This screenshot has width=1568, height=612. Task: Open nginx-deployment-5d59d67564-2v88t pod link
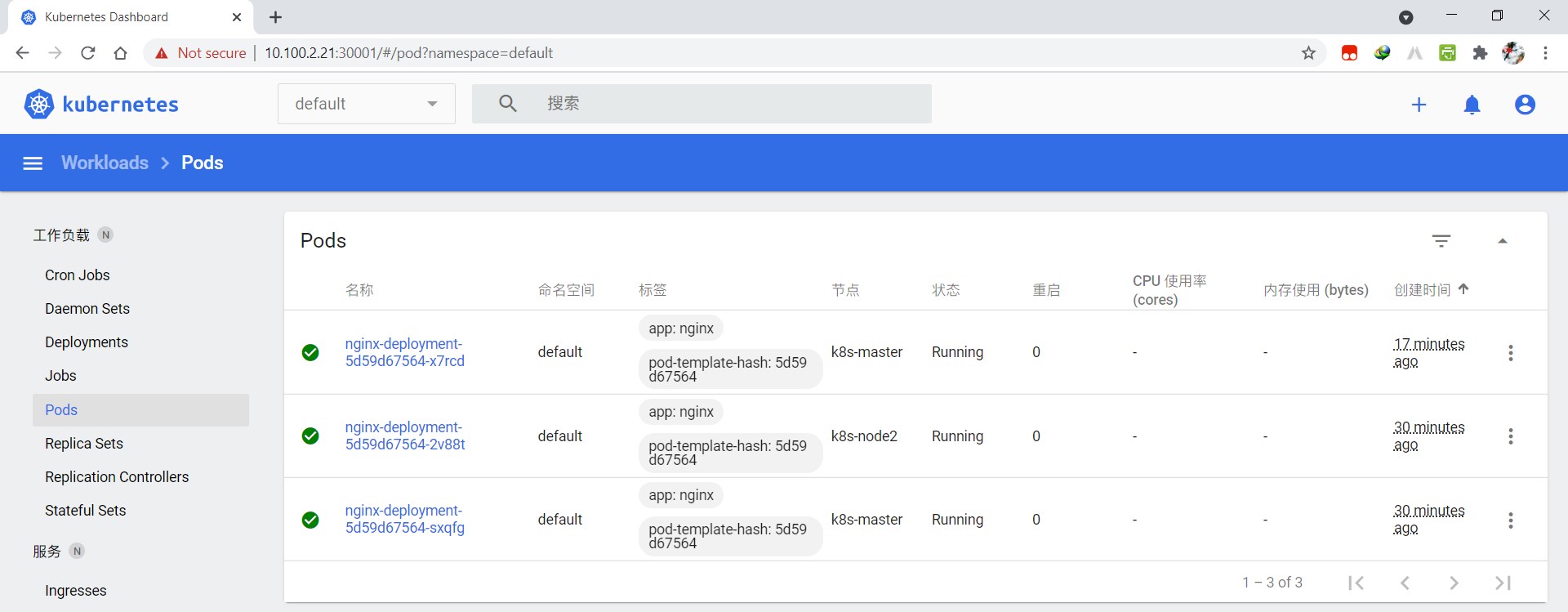[405, 436]
